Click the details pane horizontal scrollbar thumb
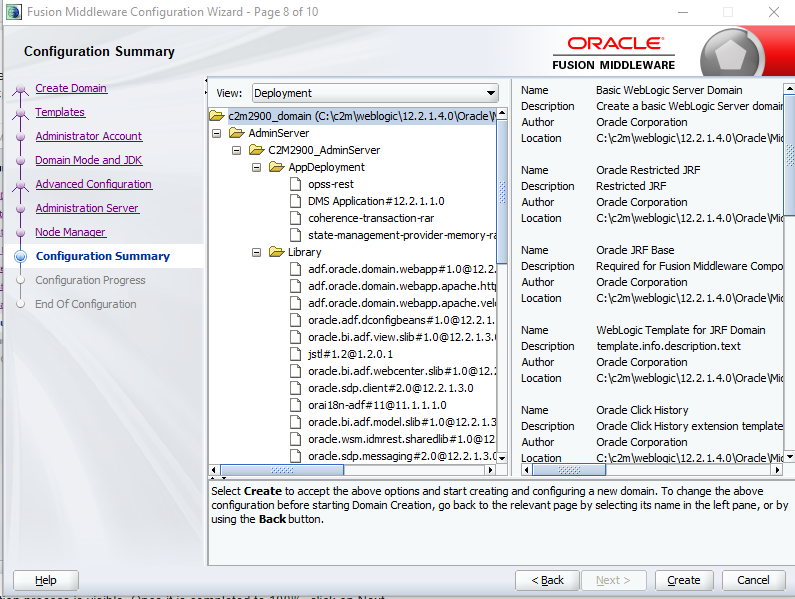The width and height of the screenshot is (795, 599). [569, 470]
